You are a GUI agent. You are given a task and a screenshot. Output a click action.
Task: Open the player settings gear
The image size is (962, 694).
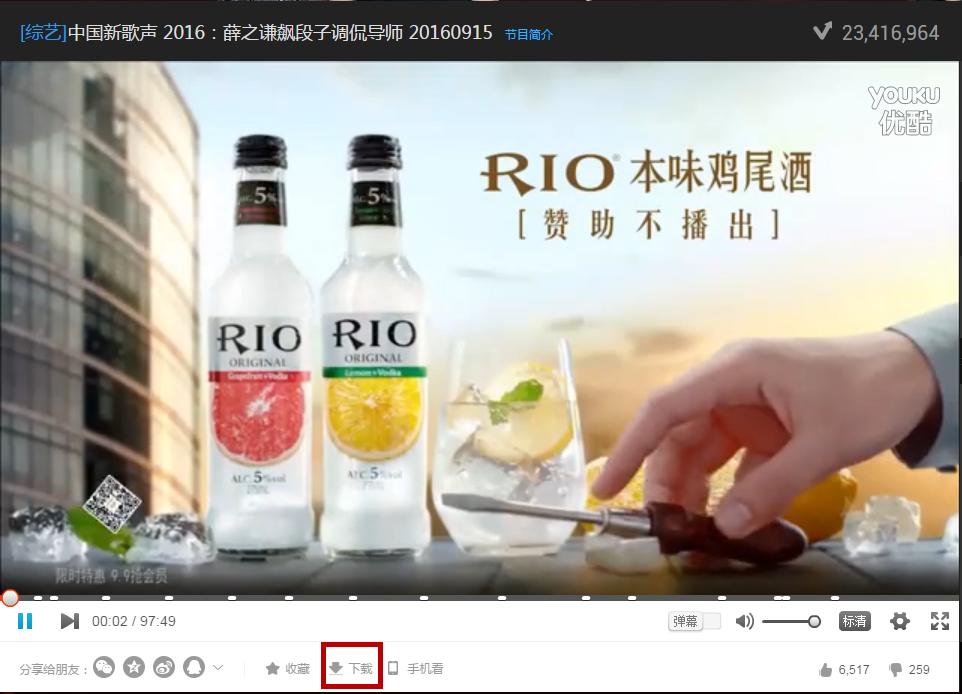[x=899, y=621]
